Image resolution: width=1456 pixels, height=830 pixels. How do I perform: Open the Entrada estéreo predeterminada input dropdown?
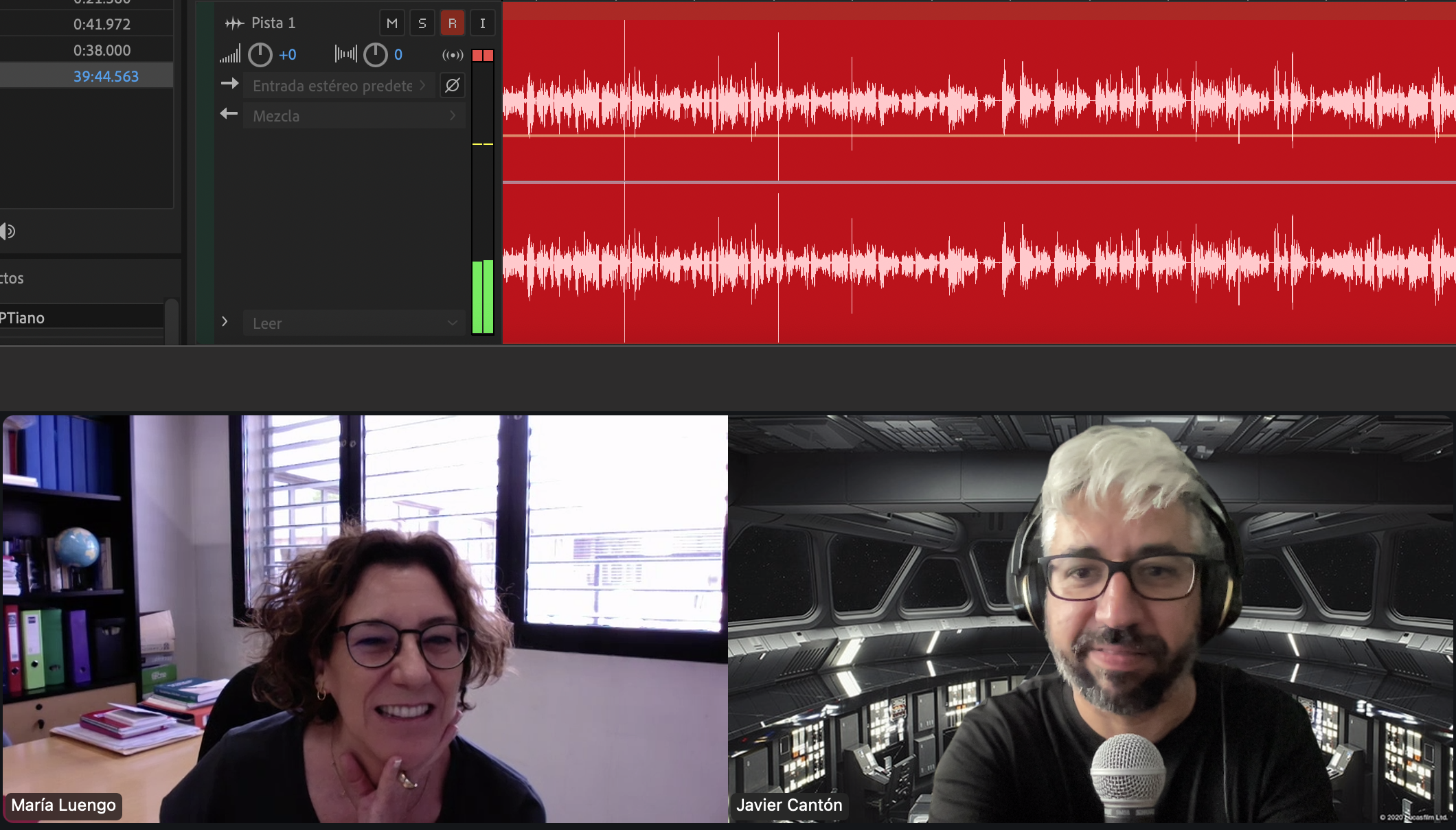point(339,86)
